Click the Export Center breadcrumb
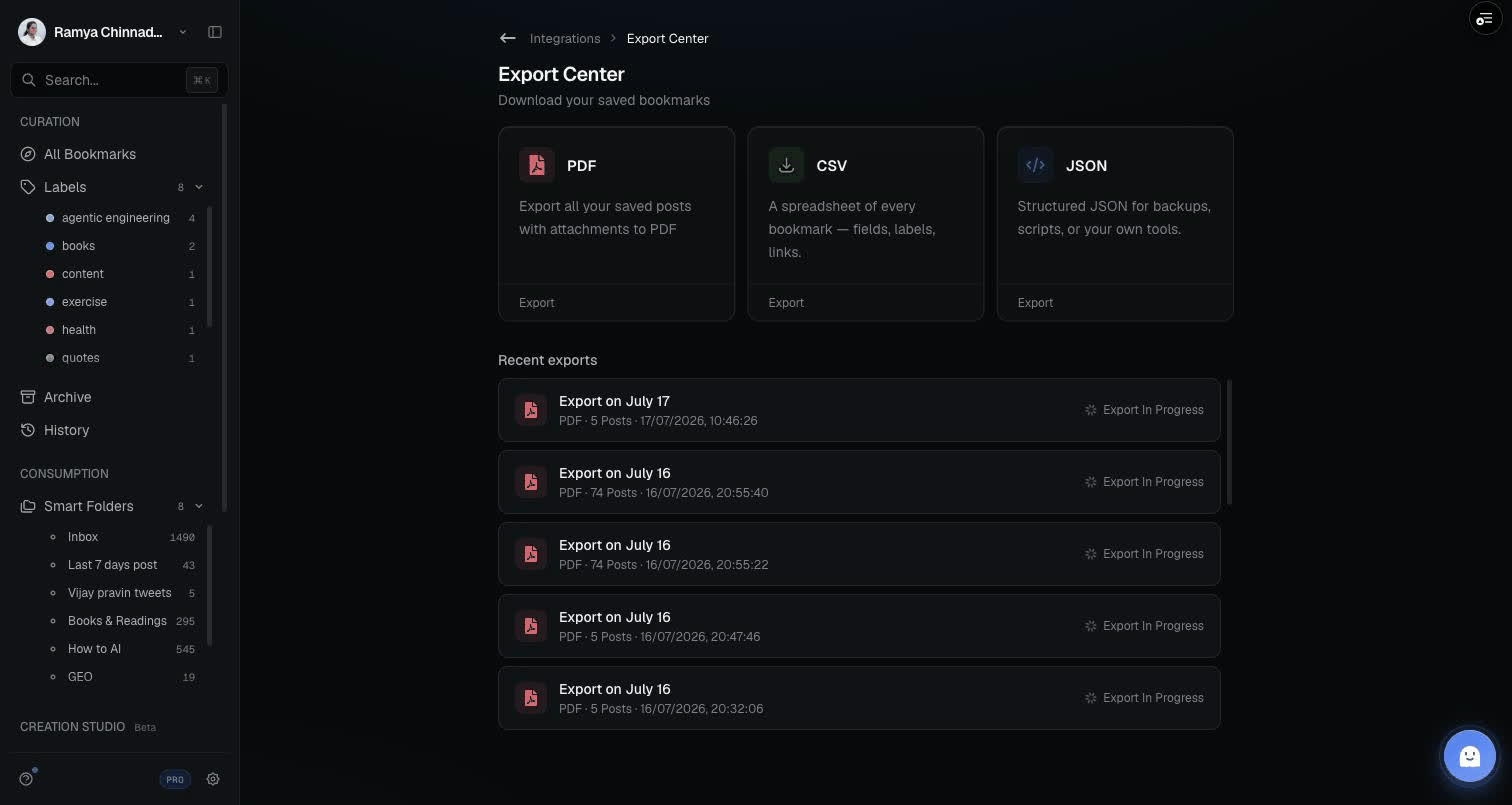The height and width of the screenshot is (805, 1512). (x=668, y=38)
